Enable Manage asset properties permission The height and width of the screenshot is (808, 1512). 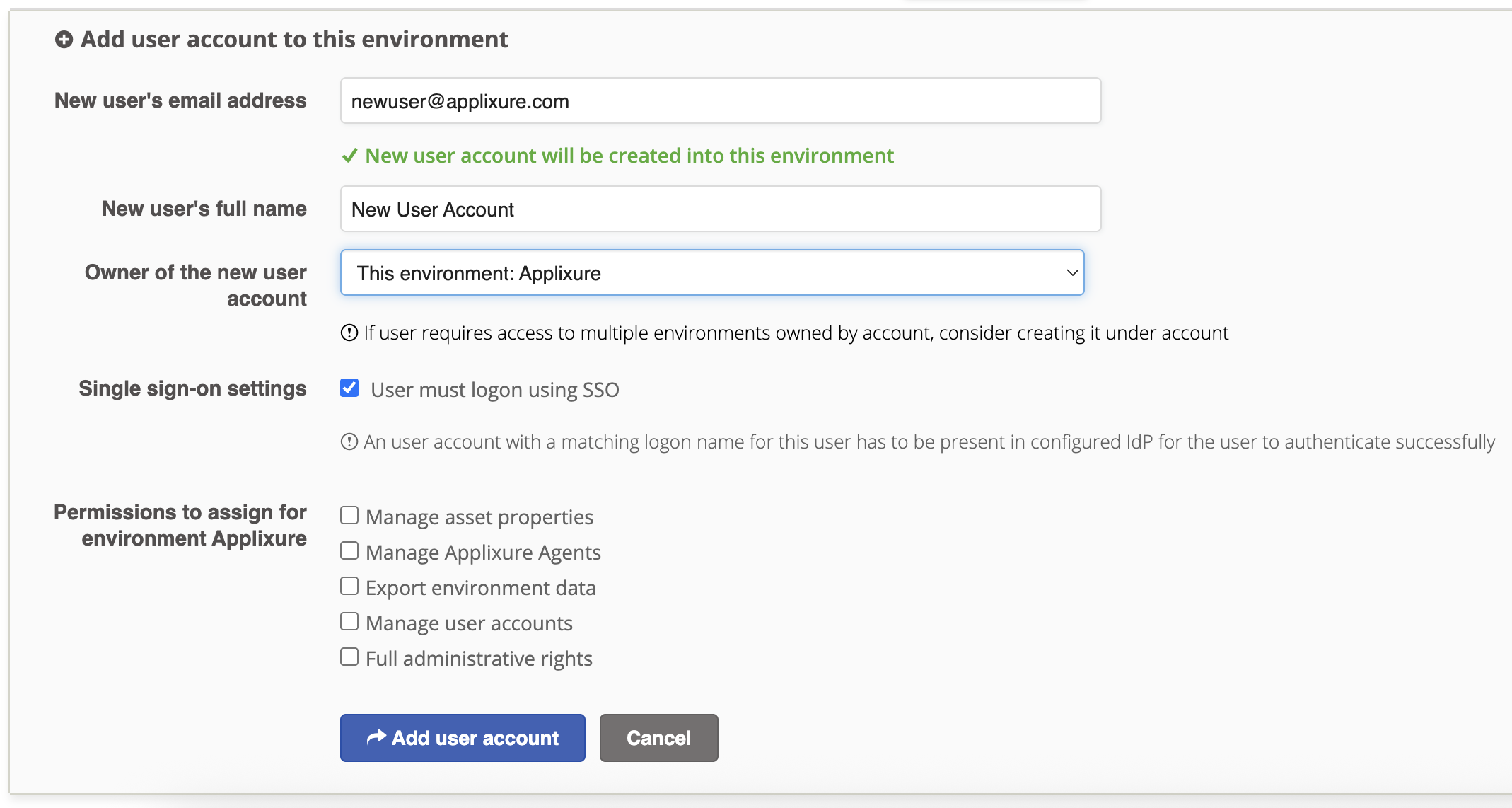[x=349, y=515]
